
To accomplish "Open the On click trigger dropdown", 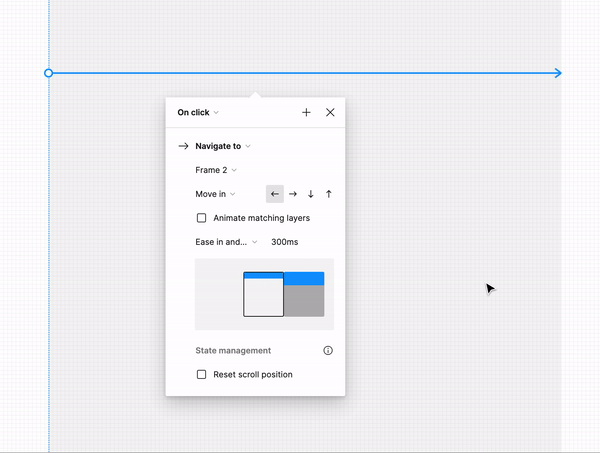I will (198, 113).
